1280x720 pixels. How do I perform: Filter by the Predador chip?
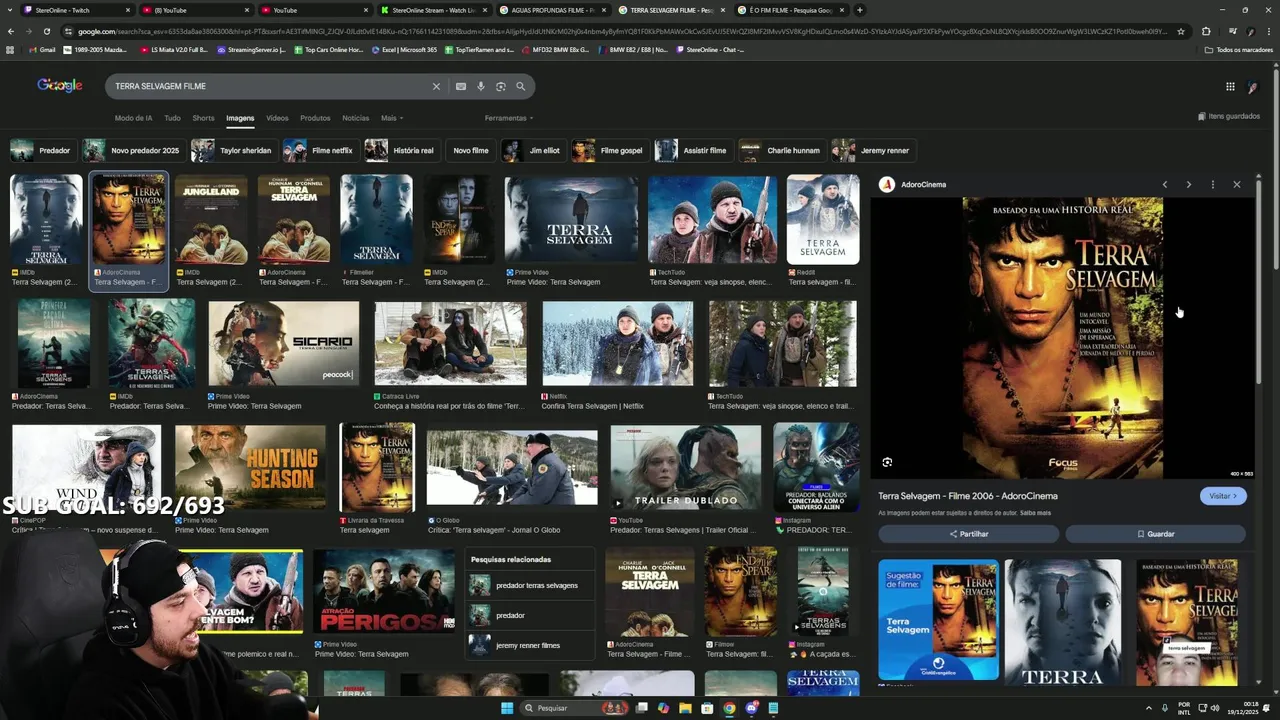pyautogui.click(x=42, y=150)
